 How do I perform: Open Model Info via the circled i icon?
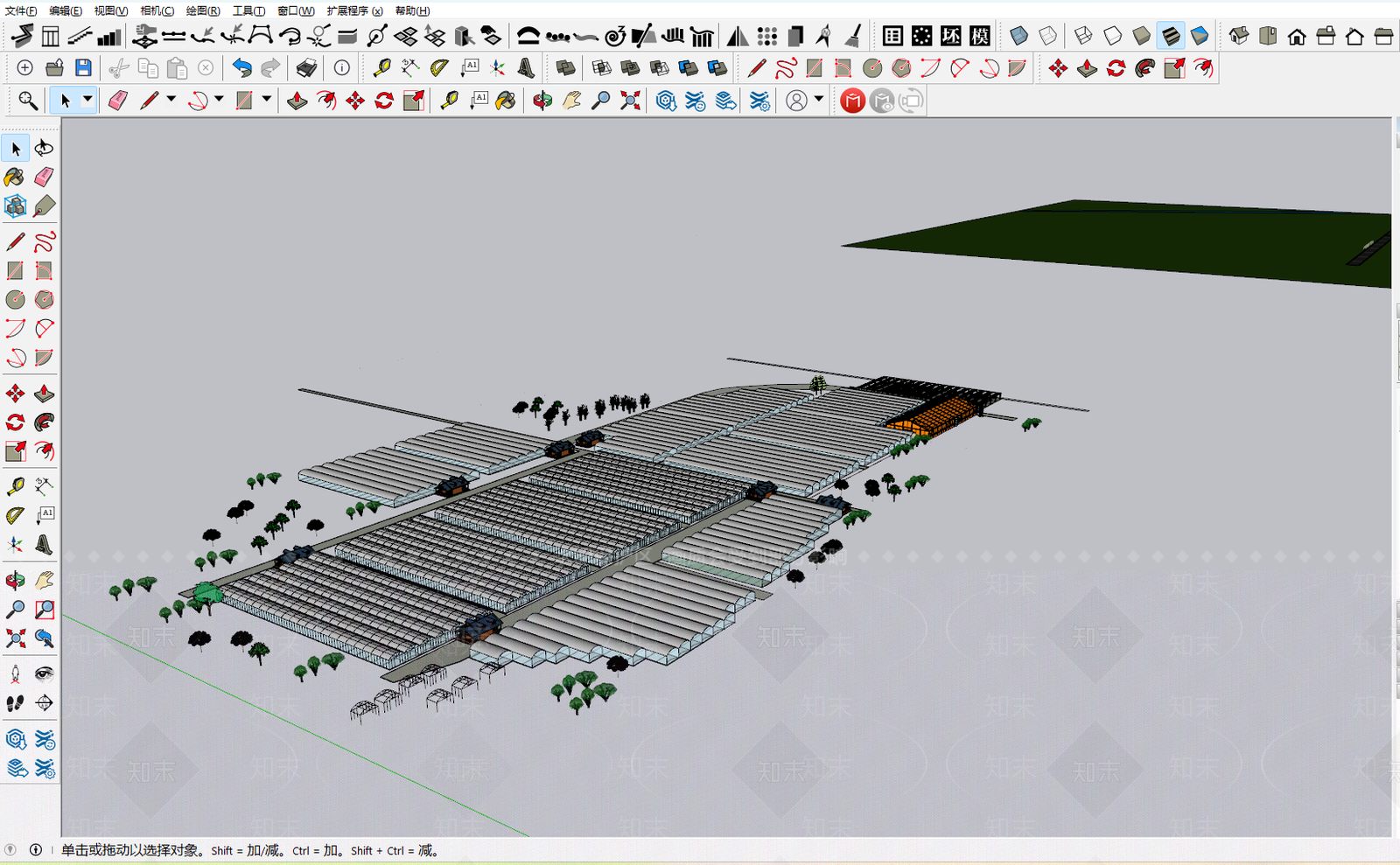tap(342, 68)
